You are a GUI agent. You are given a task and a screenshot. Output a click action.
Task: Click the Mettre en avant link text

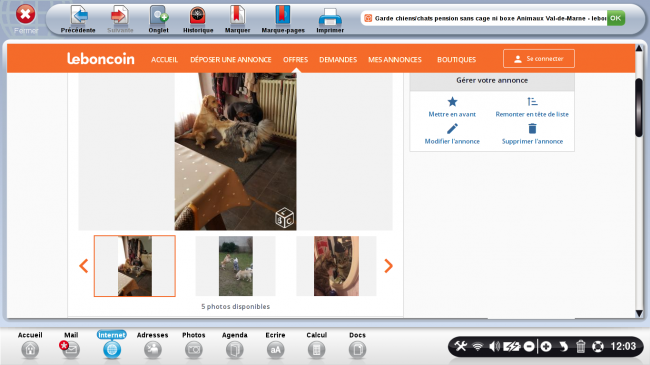(x=452, y=114)
